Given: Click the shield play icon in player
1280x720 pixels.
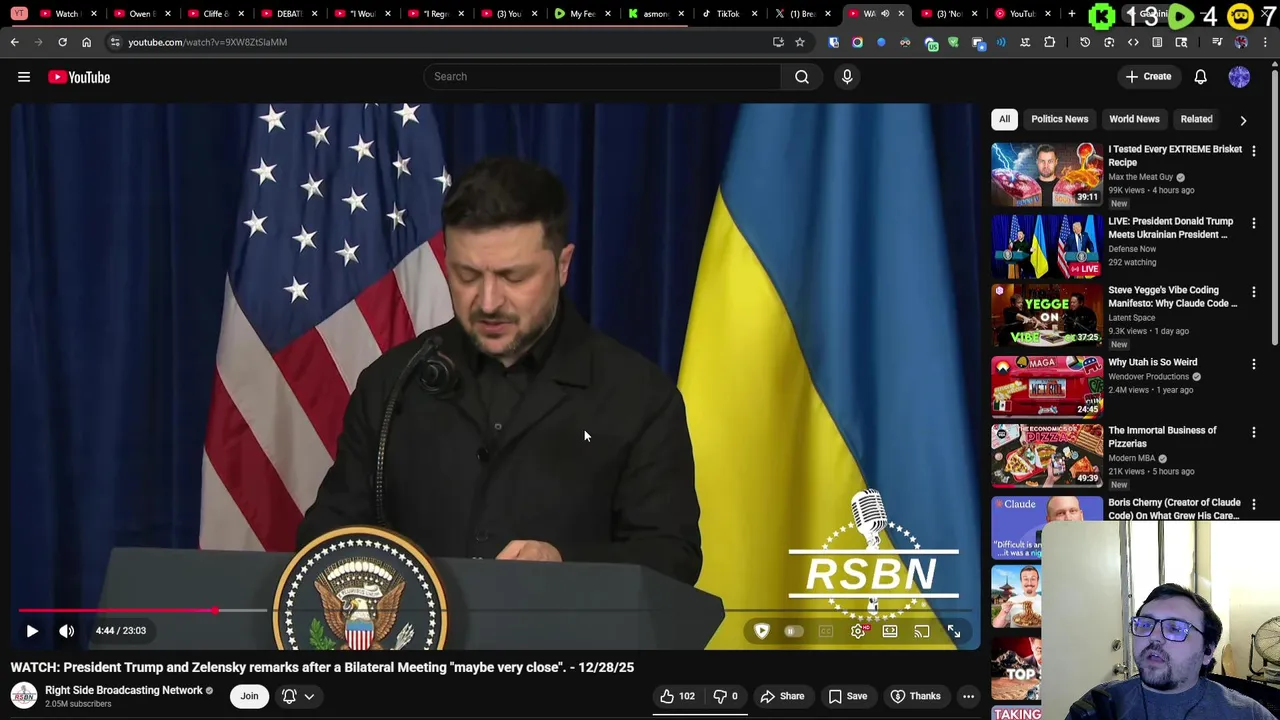Looking at the screenshot, I should (761, 631).
